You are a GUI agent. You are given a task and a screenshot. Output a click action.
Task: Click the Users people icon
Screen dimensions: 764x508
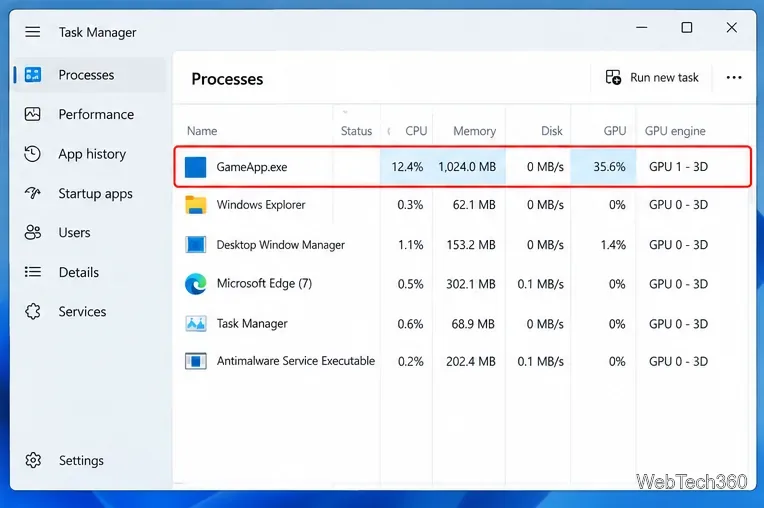pos(33,232)
